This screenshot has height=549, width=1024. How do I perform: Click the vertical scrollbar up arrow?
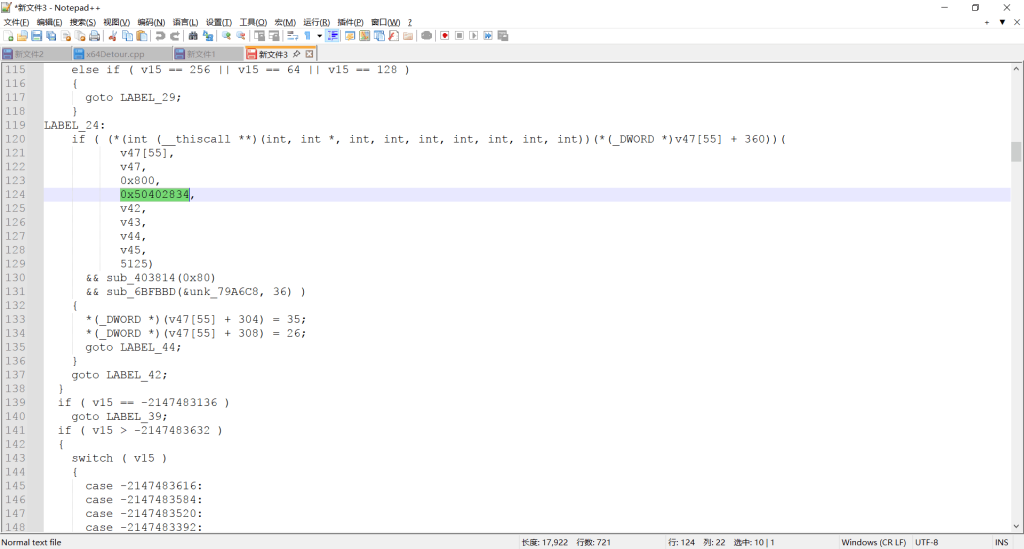click(x=1016, y=69)
